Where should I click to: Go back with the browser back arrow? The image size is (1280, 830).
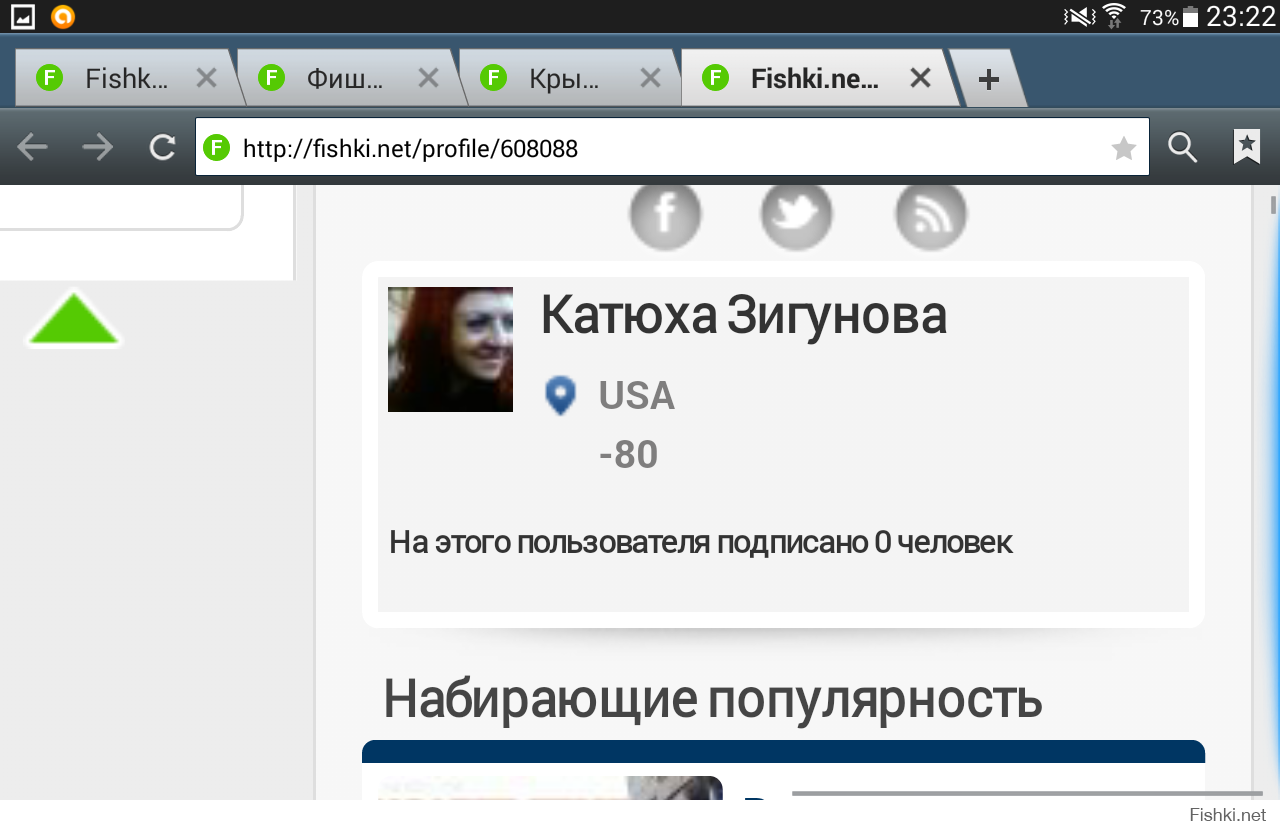click(33, 148)
